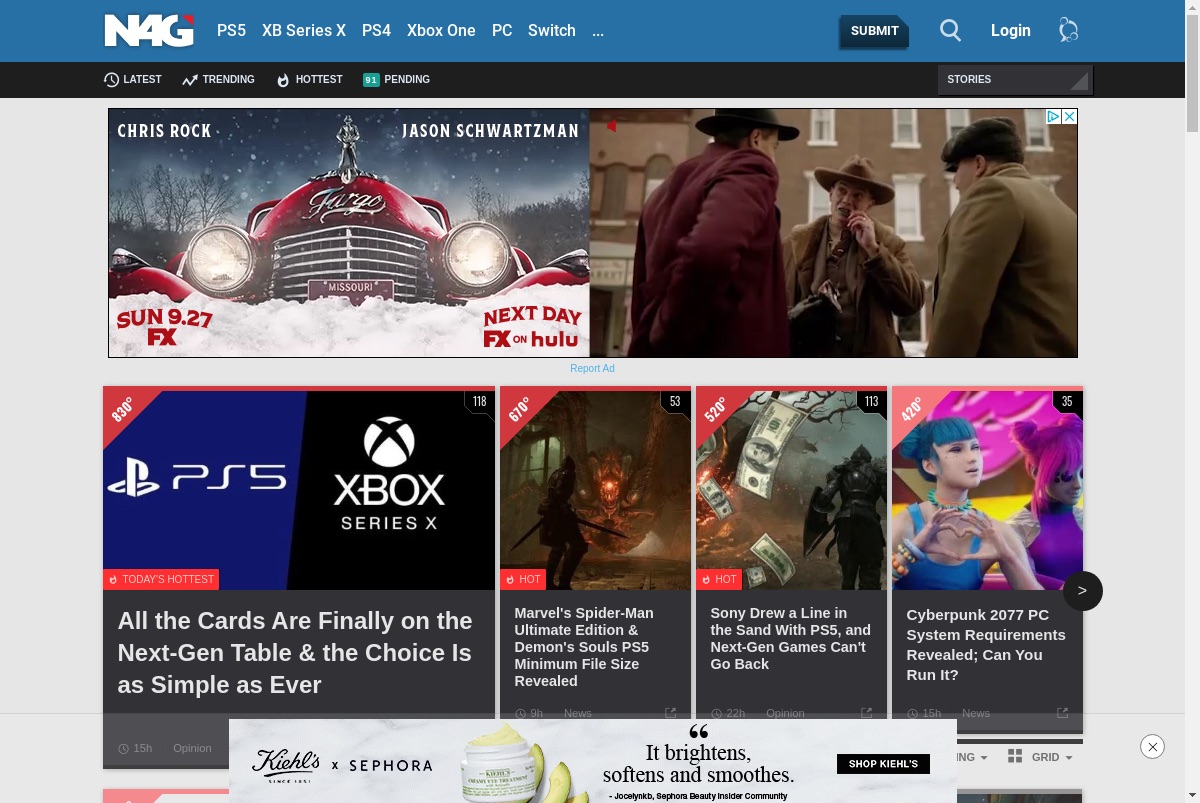Open the Xbox One section

[x=441, y=31]
